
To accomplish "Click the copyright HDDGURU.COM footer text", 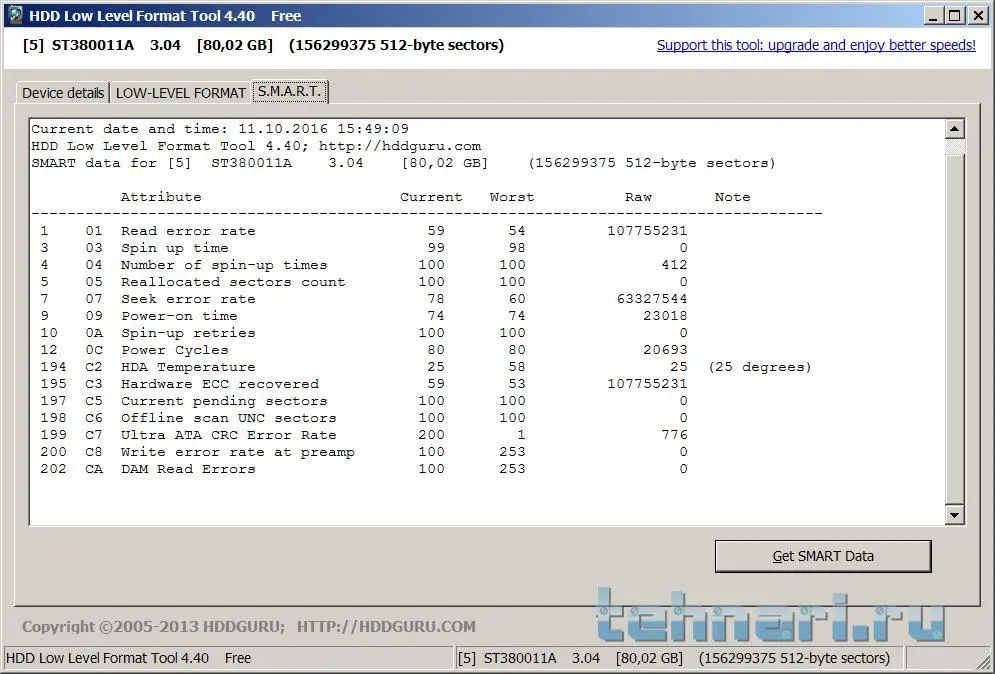I will [249, 627].
